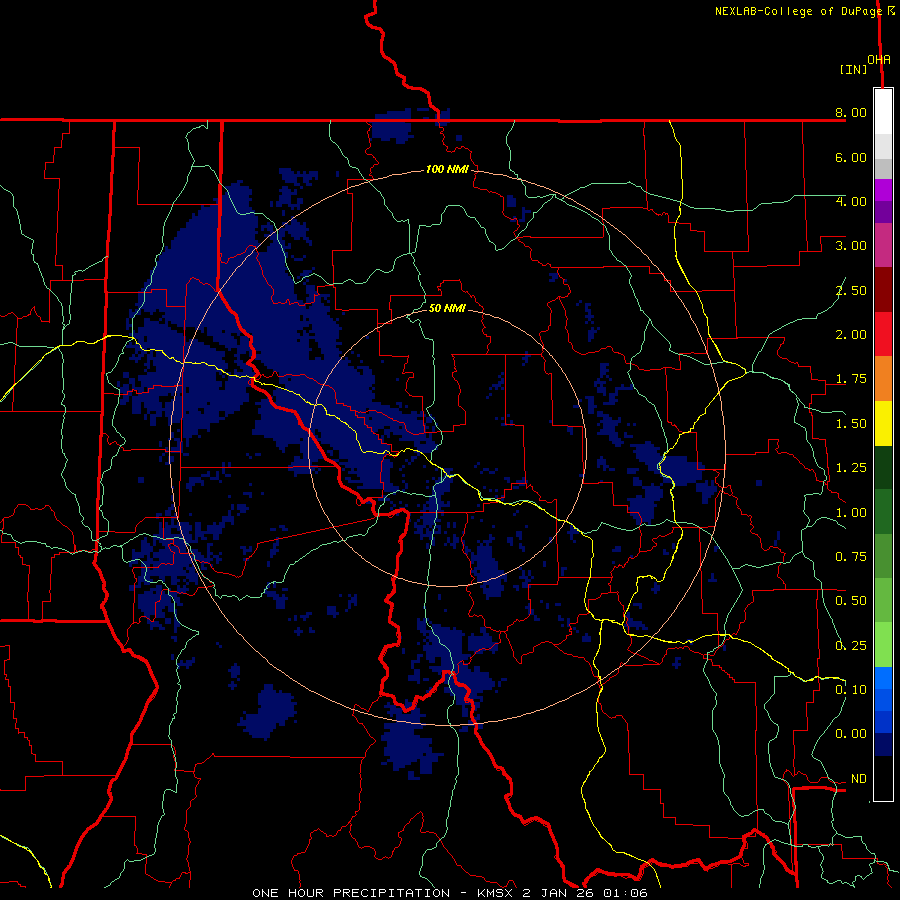Image resolution: width=900 pixels, height=900 pixels.
Task: Click the NEXLAB-College of DuPage title text
Action: [798, 11]
